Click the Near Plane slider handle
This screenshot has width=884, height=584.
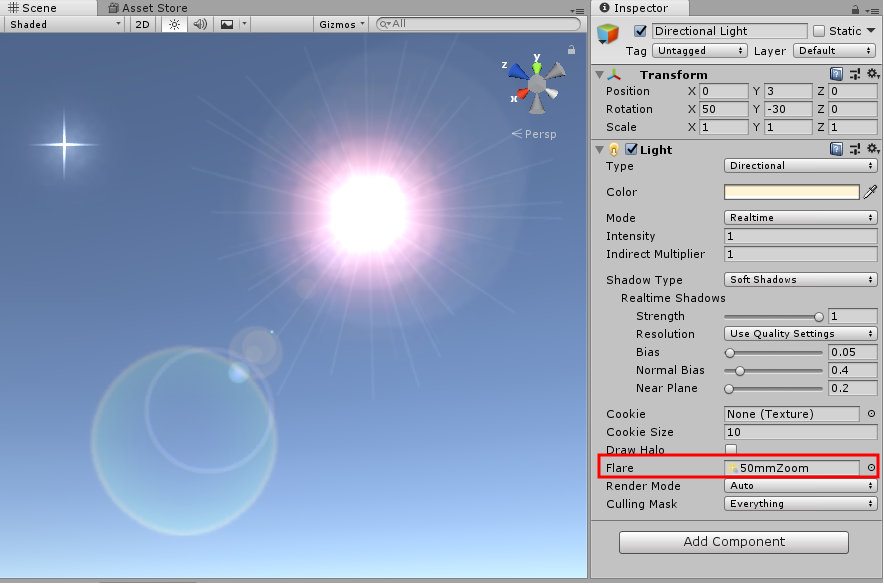(x=729, y=389)
